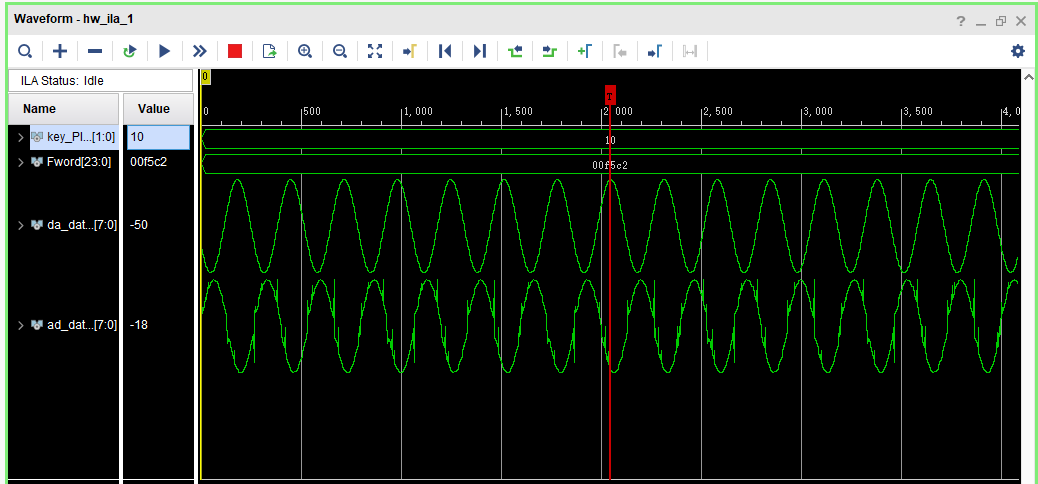This screenshot has width=1038, height=484.
Task: Click the 10 label in key waveform
Action: click(x=610, y=140)
